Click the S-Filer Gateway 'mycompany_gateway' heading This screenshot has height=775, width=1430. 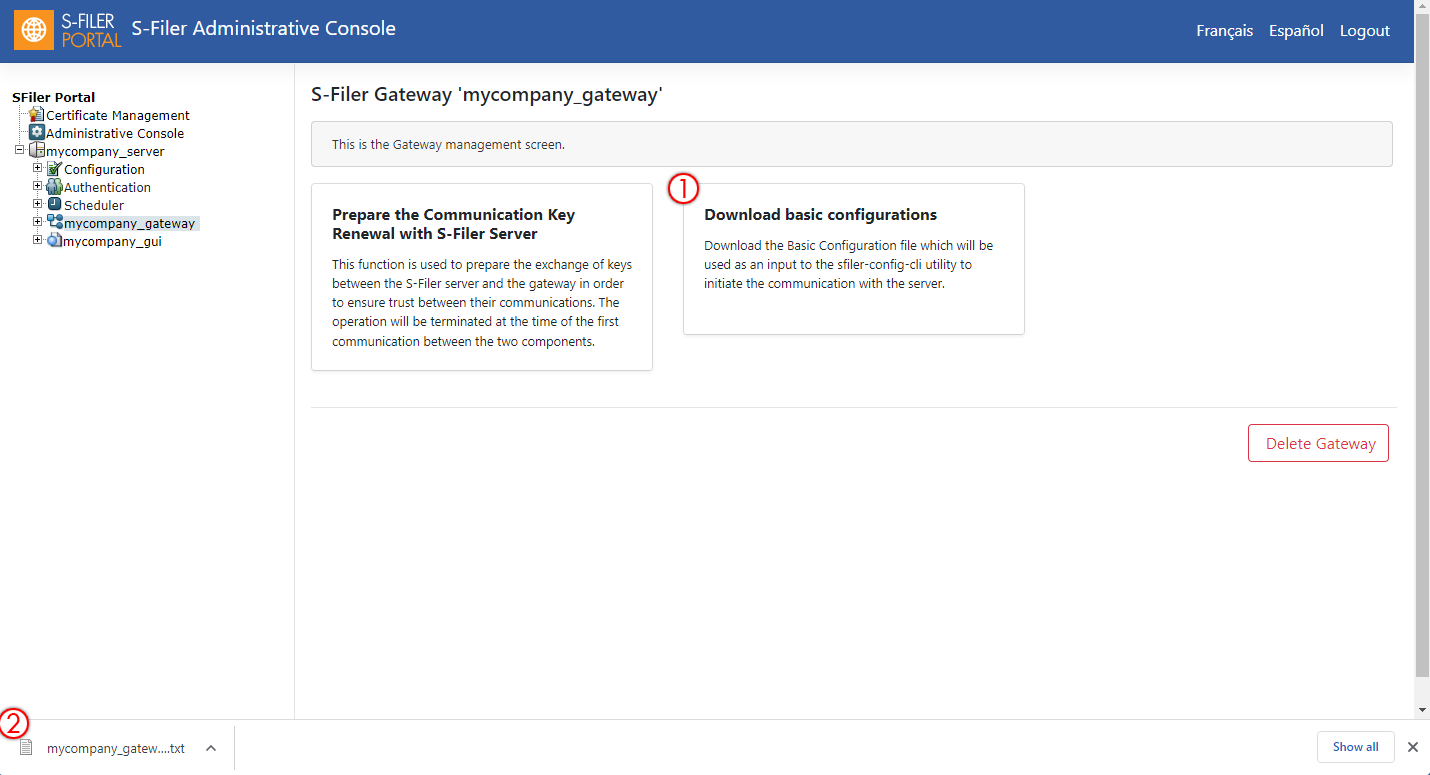(487, 95)
